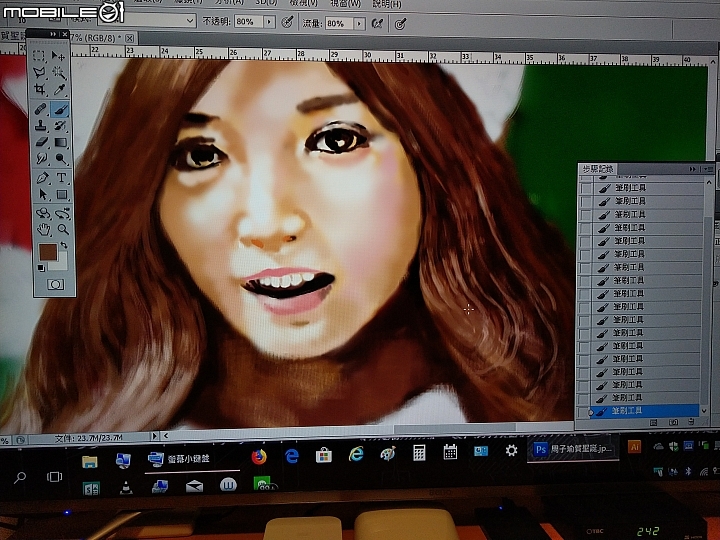Open the 視窗(W) menu
Viewport: 720px width, 540px height.
tap(345, 4)
